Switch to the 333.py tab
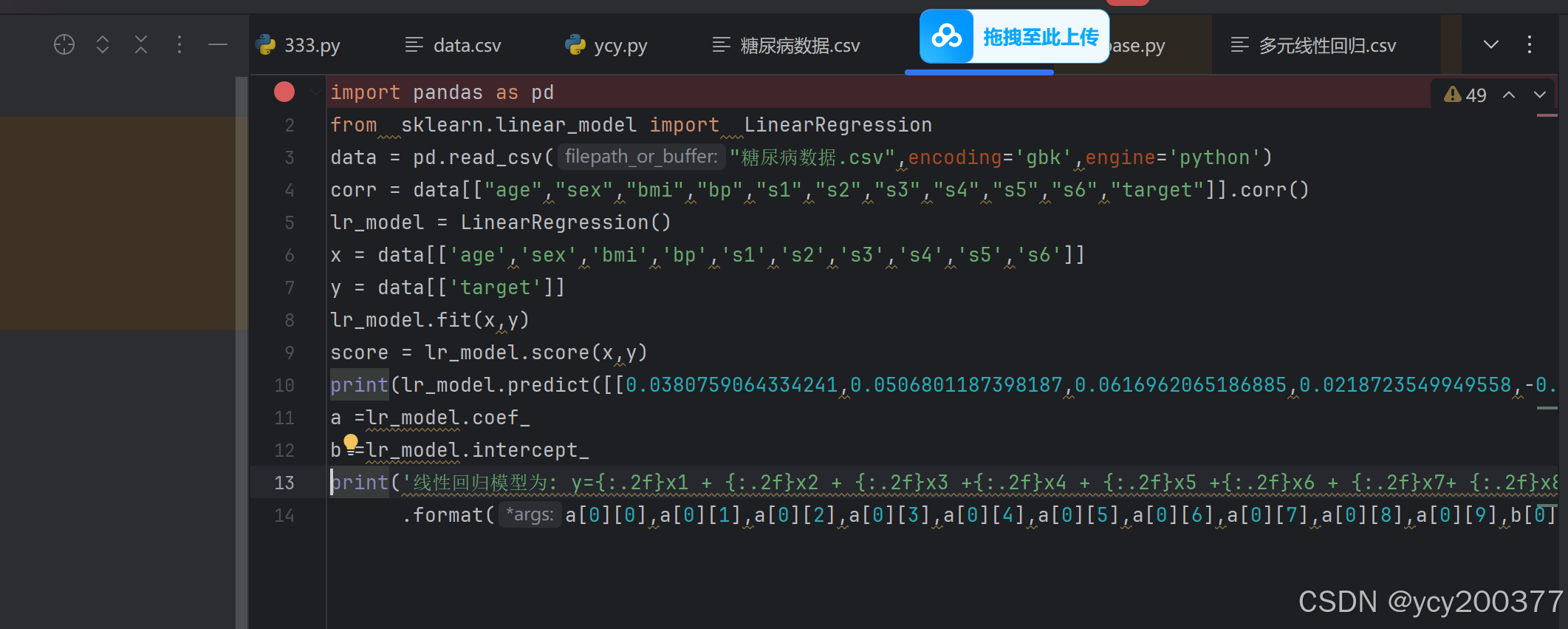Screen dimensions: 1568x629 pos(298,45)
